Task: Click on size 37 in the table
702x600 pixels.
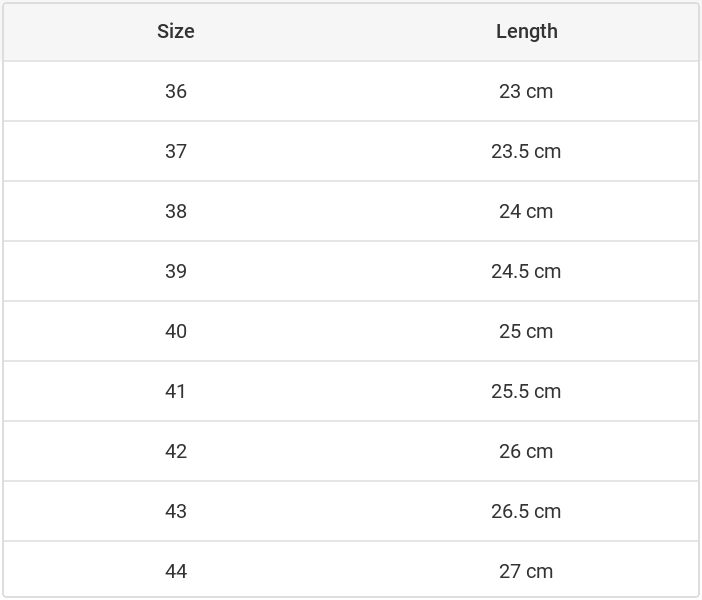Action: [176, 151]
